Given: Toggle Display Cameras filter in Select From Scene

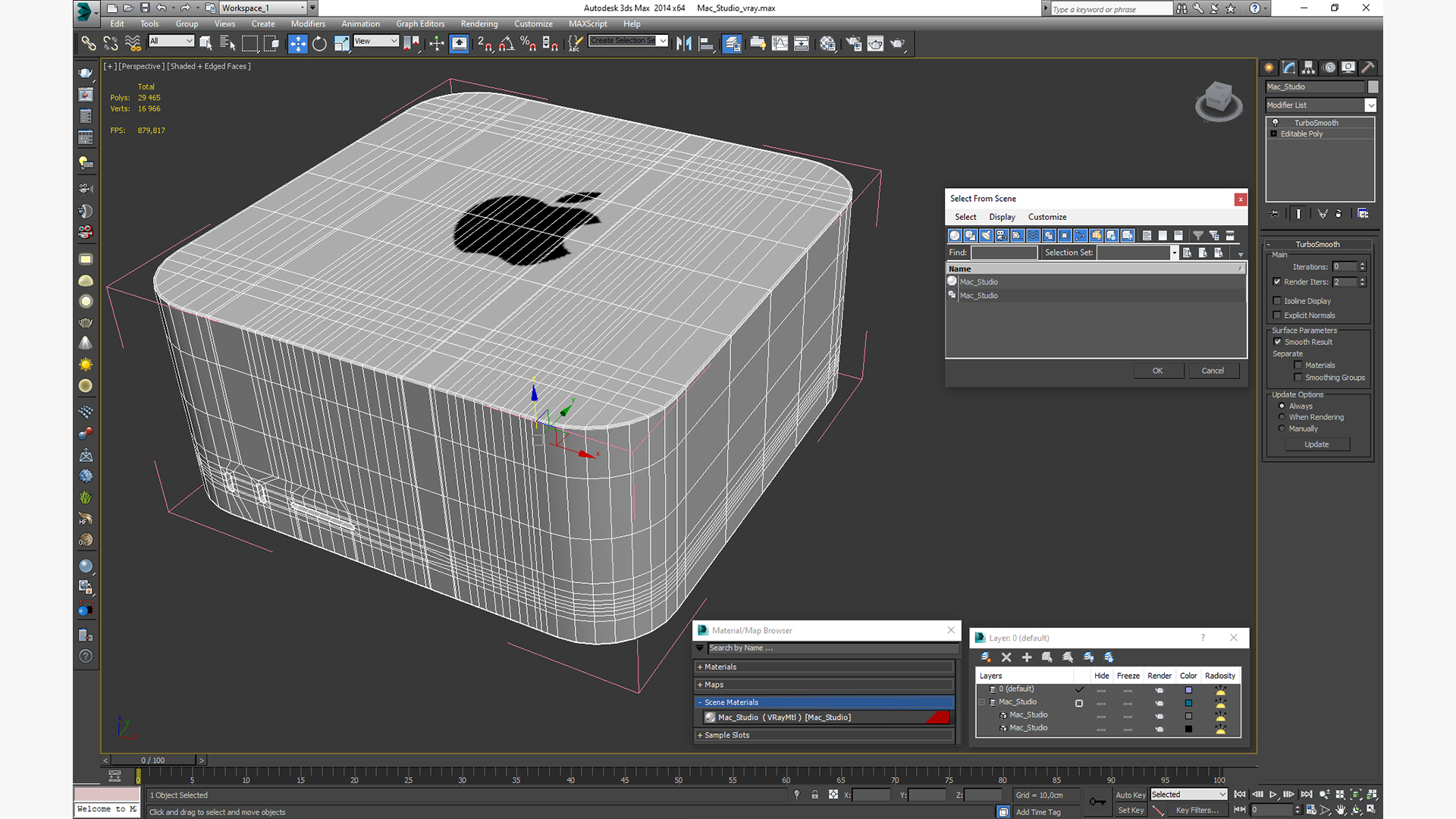Looking at the screenshot, I should click(1002, 236).
